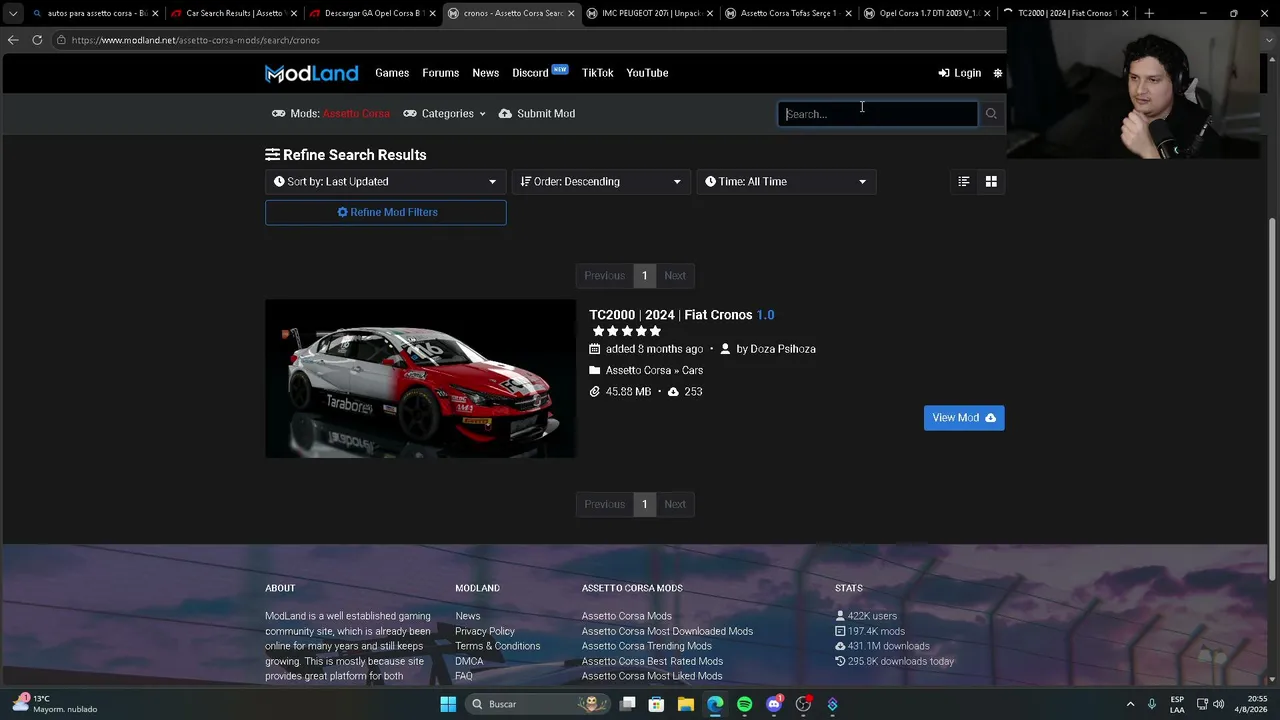Click page 1 in the upper pagination
Image resolution: width=1280 pixels, height=720 pixels.
pos(644,276)
